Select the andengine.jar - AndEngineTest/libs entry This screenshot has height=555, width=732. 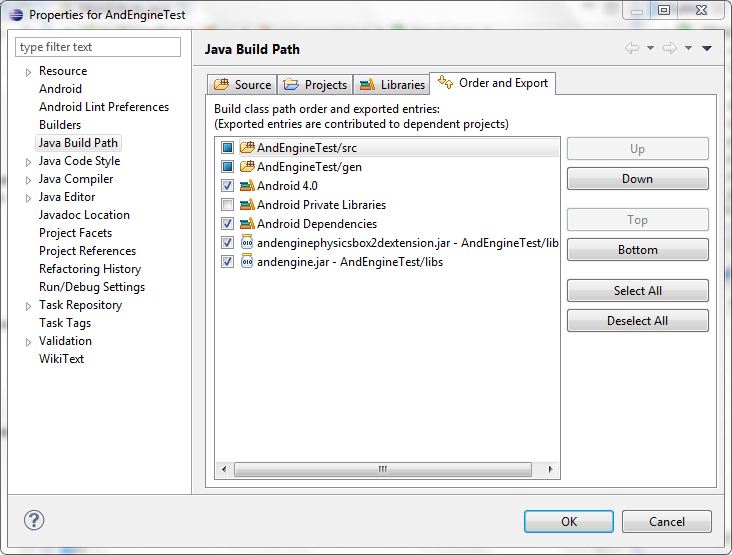point(350,262)
